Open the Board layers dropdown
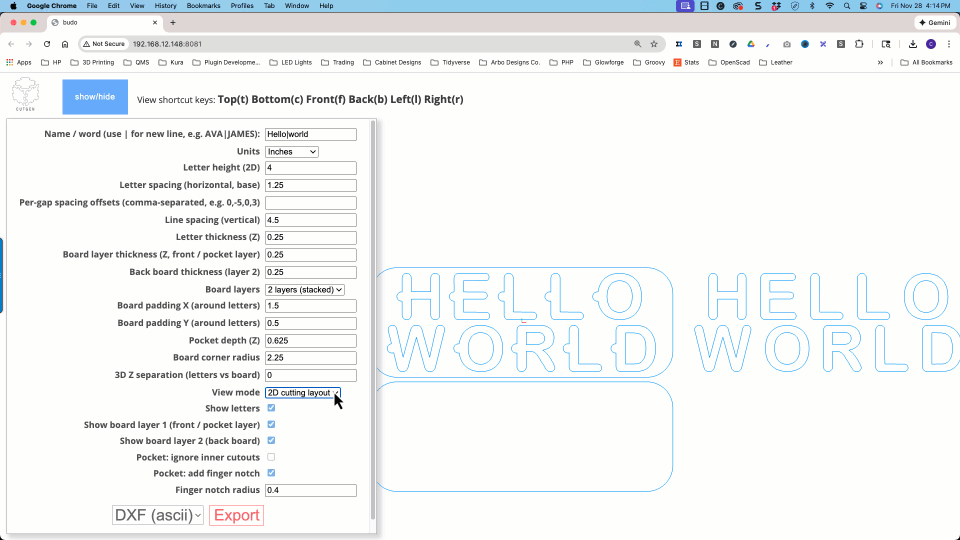The width and height of the screenshot is (960, 540). tap(305, 290)
